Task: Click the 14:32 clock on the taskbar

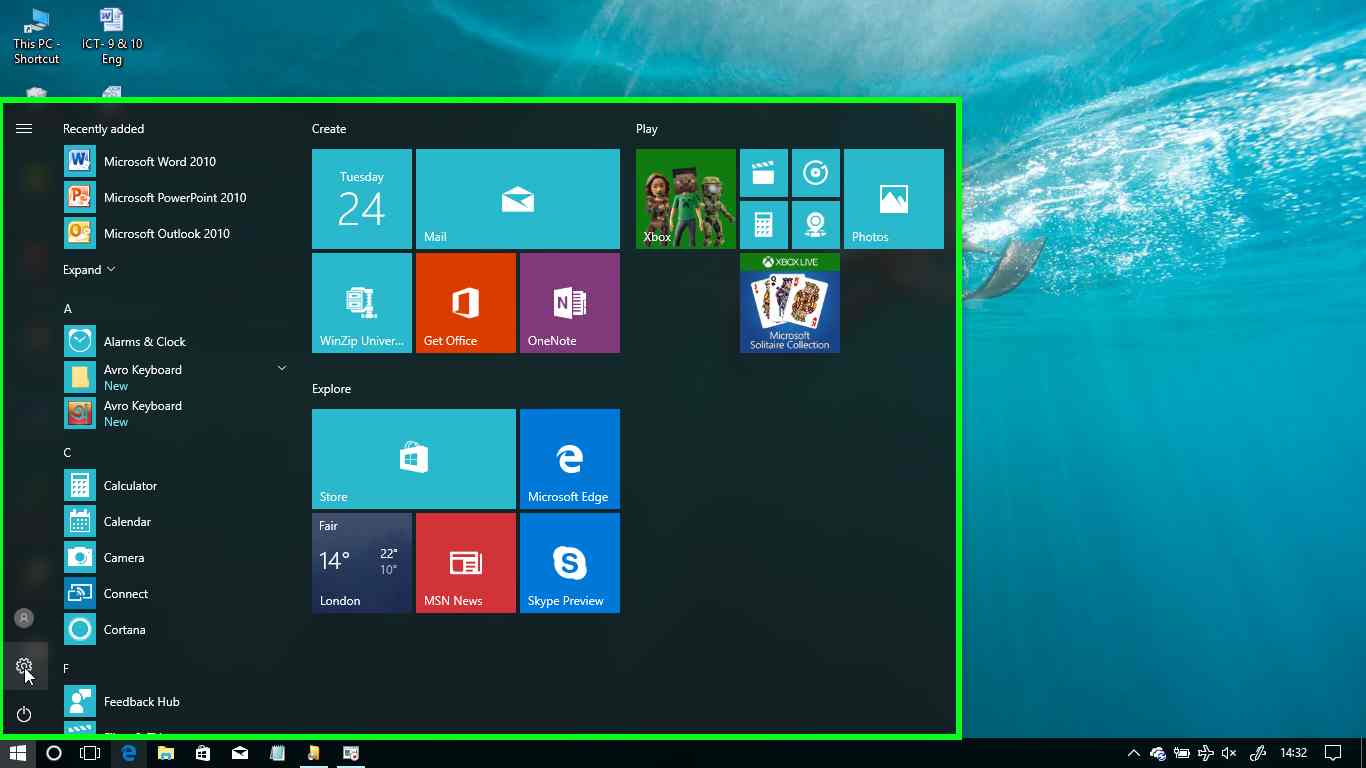Action: 1294,753
